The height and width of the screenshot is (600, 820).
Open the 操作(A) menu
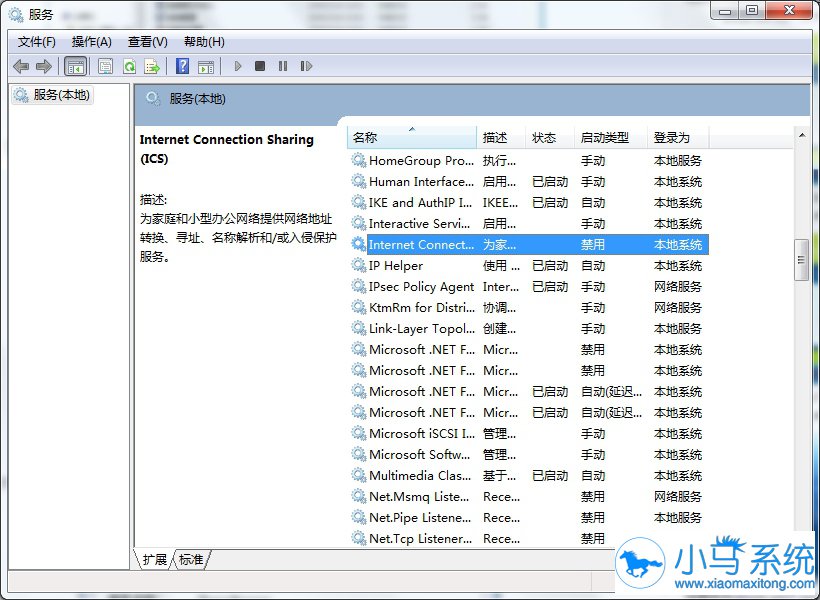pyautogui.click(x=92, y=42)
